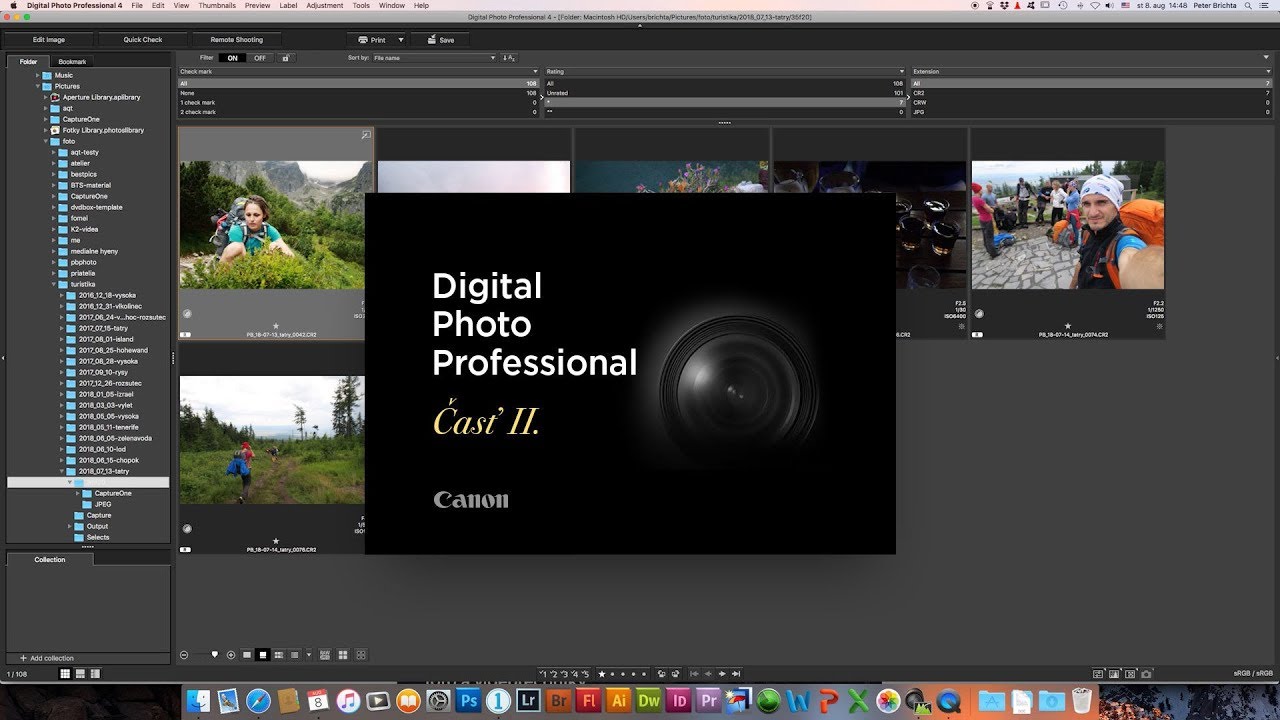The width and height of the screenshot is (1280, 720).
Task: Select large thumbnail view mode icon
Action: coord(246,655)
